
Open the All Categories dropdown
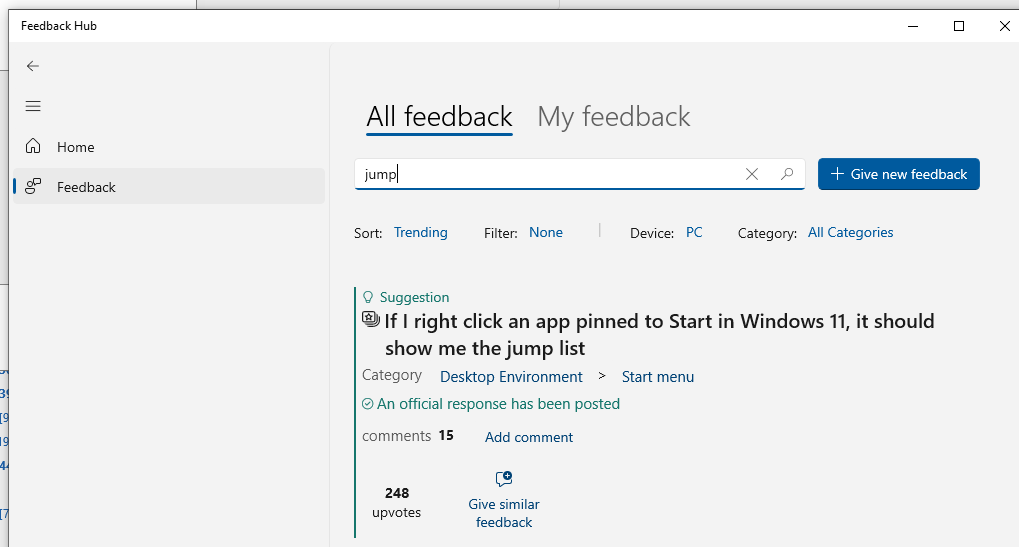point(850,233)
